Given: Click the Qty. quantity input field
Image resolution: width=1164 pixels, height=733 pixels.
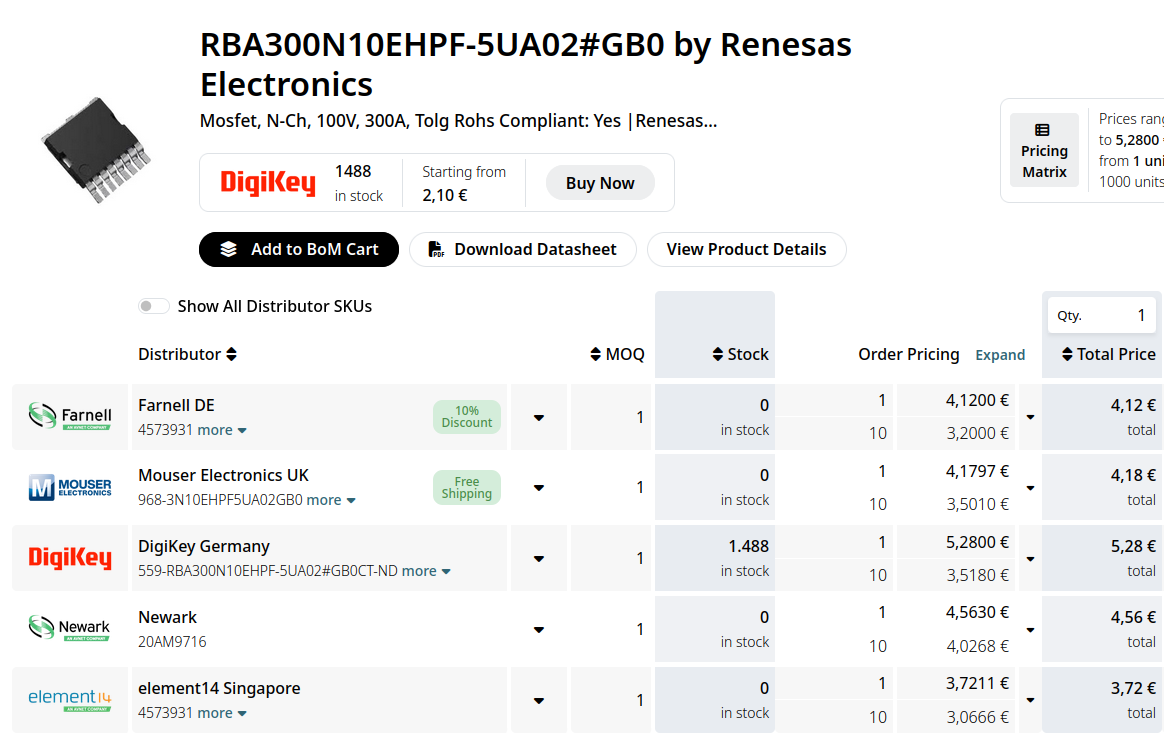Looking at the screenshot, I should [x=1102, y=315].
